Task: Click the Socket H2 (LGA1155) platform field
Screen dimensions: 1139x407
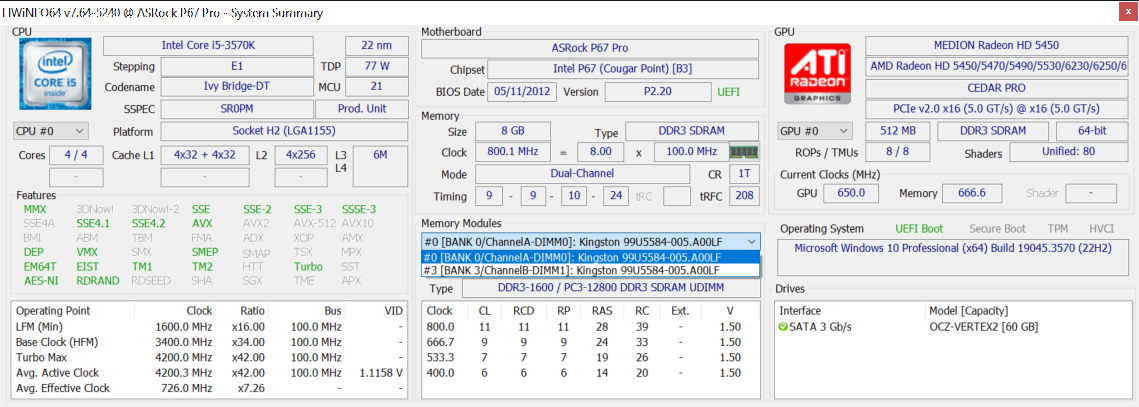Action: pyautogui.click(x=284, y=132)
